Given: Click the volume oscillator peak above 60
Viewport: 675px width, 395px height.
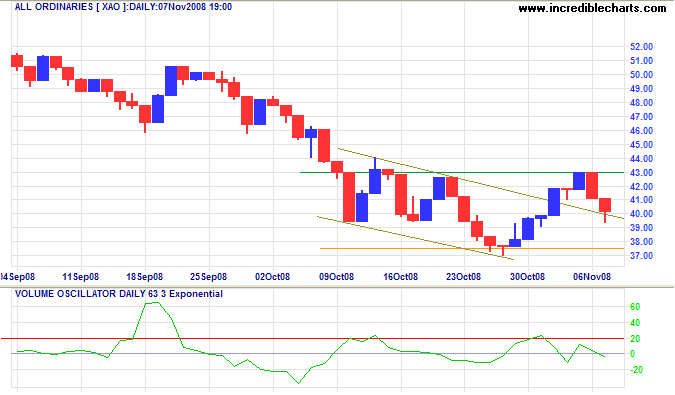Looking at the screenshot, I should [152, 303].
